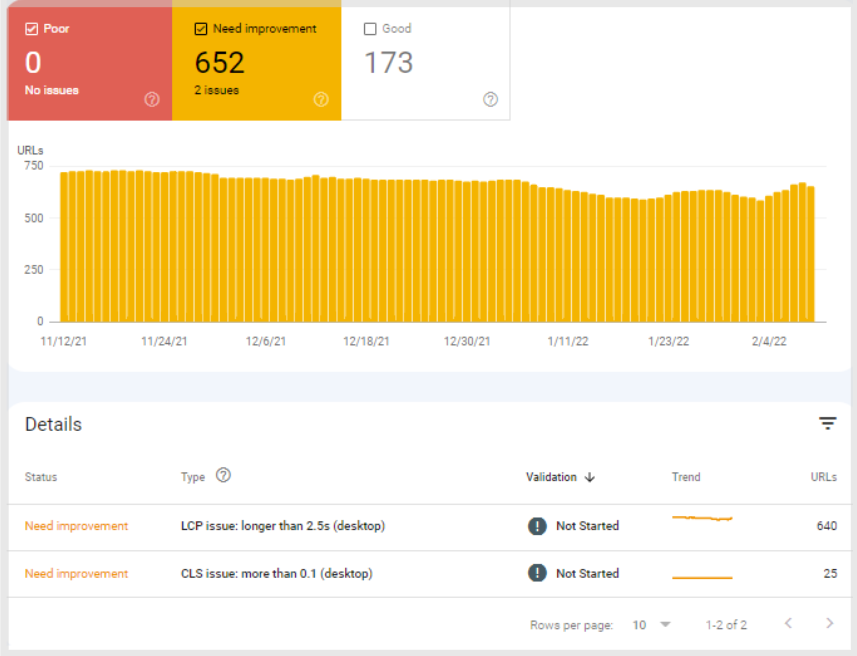Click help icon in Need improvement card

[x=321, y=99]
